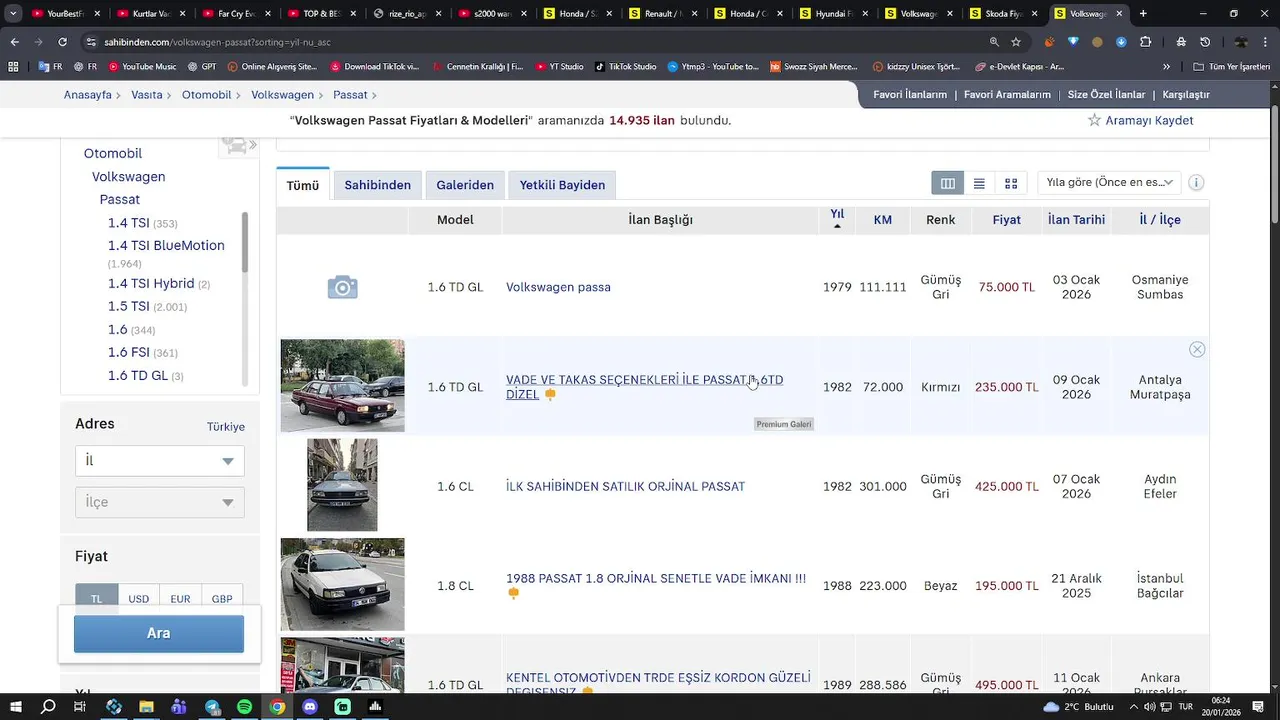Select GBP currency option

[222, 599]
